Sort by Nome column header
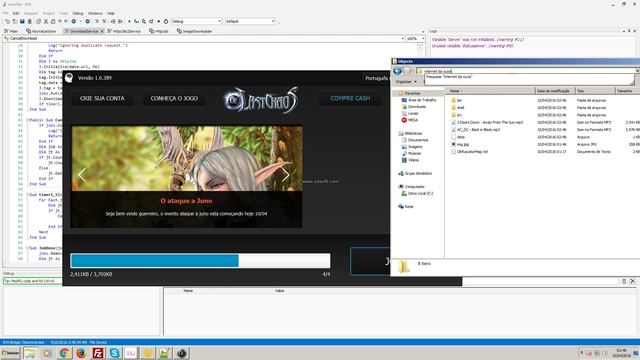The height and width of the screenshot is (360, 640). pyautogui.click(x=490, y=91)
